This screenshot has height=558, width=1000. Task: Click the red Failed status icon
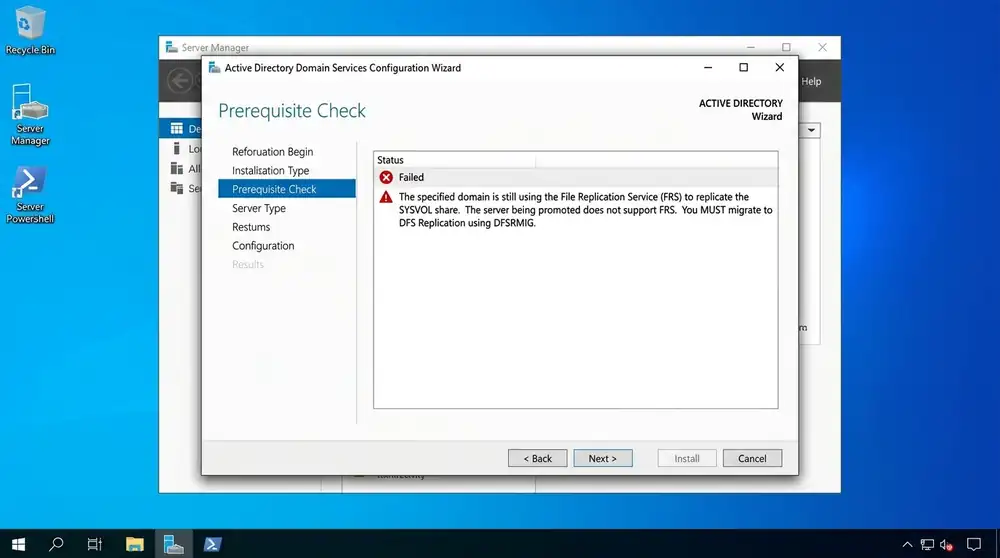(386, 177)
